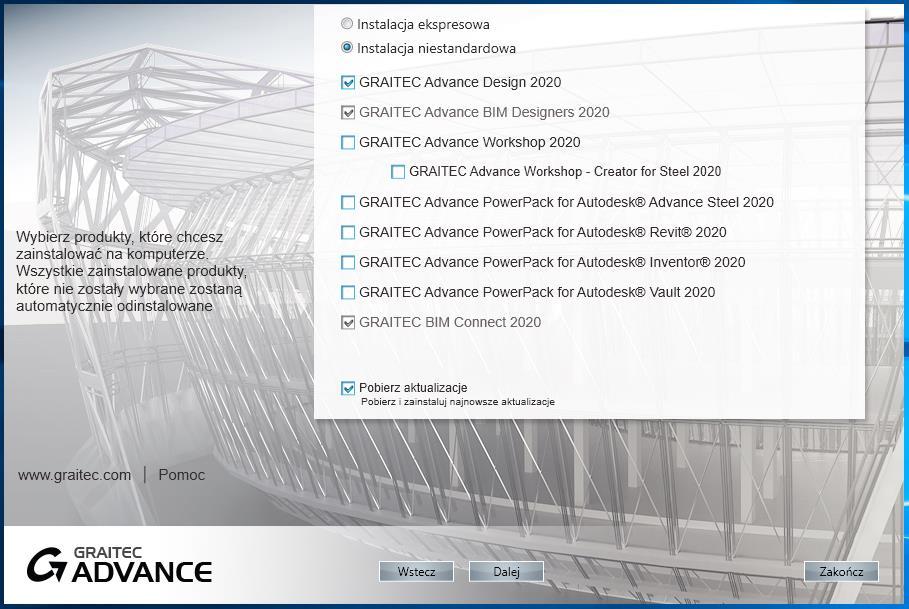
Task: Click the Wstecz button
Action: (x=416, y=571)
